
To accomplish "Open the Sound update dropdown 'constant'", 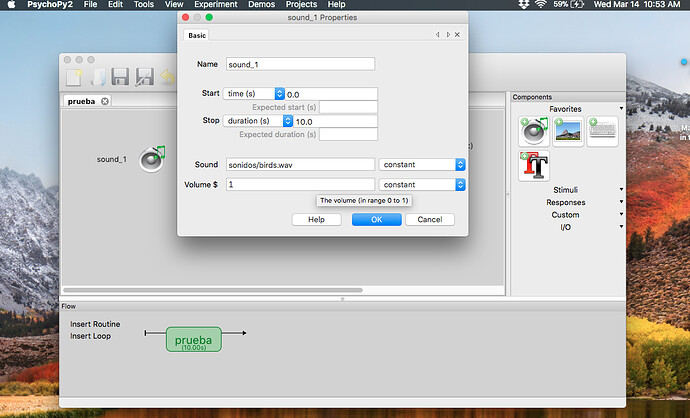I will pos(422,165).
